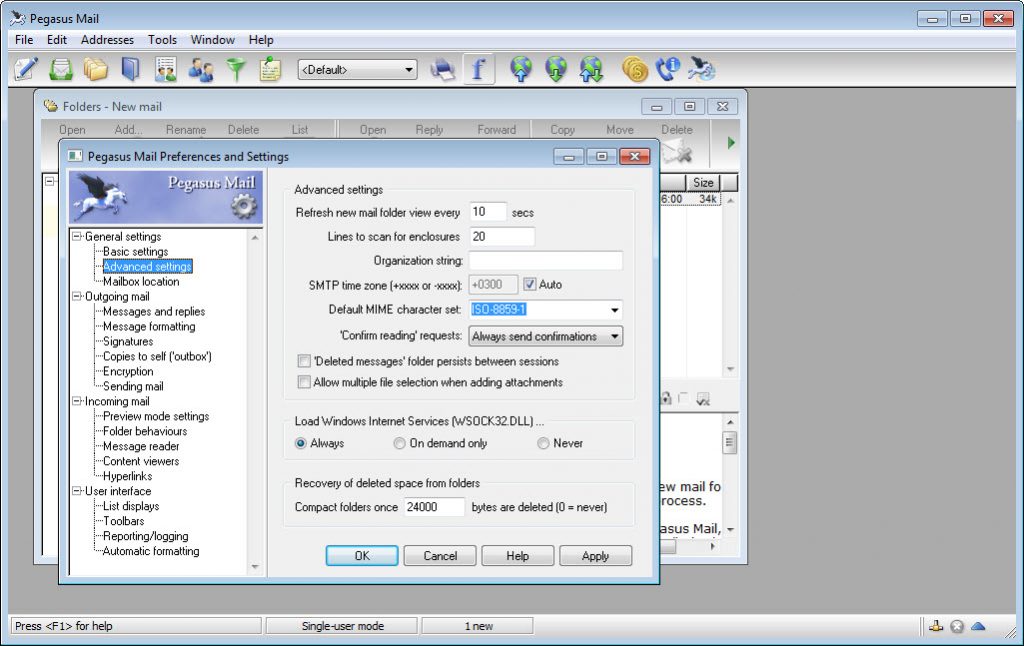Open the distribution lists icon
The image size is (1024, 646).
pyautogui.click(x=166, y=69)
